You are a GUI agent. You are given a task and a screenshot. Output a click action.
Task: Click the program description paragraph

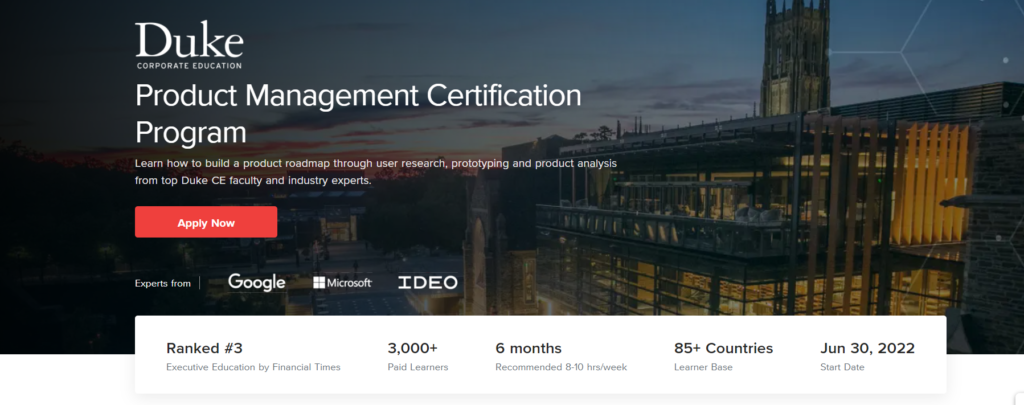click(375, 171)
